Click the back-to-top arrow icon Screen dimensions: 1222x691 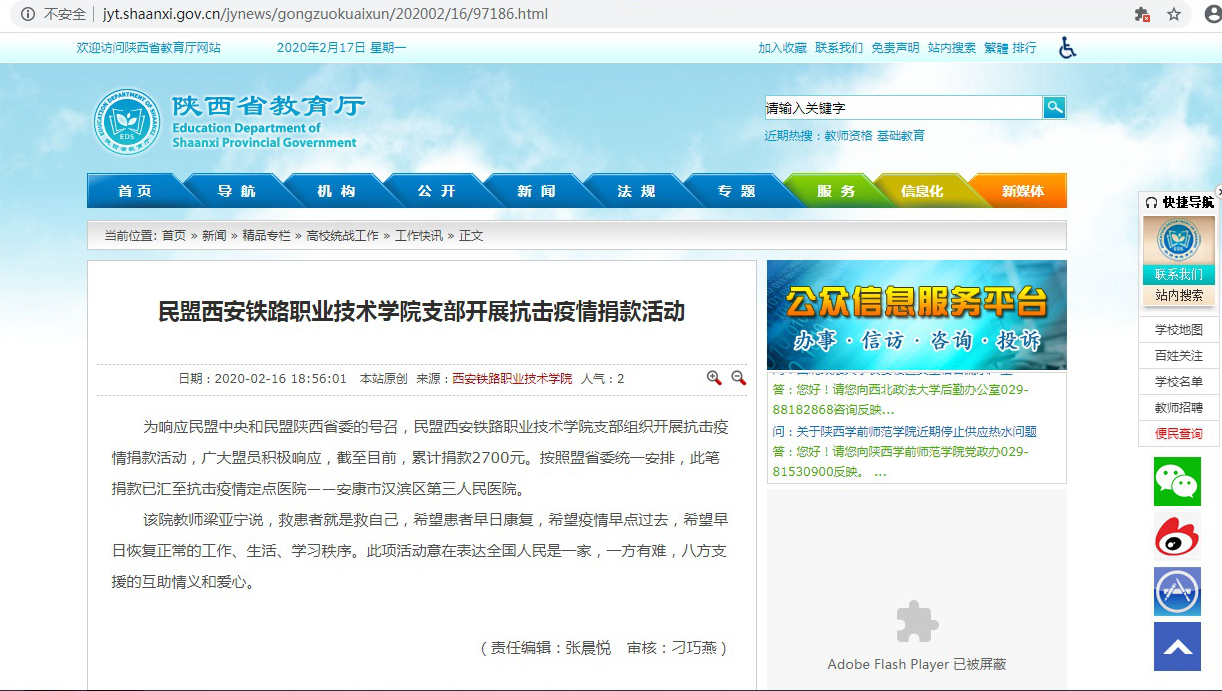[1177, 646]
